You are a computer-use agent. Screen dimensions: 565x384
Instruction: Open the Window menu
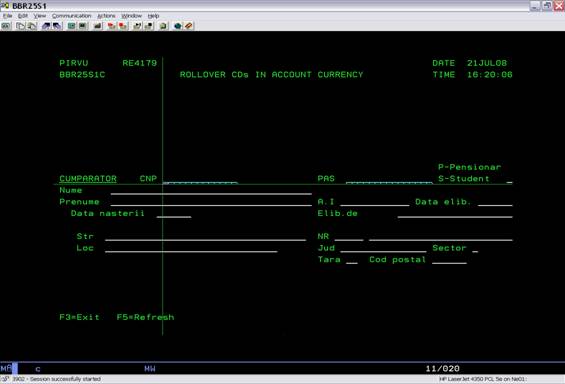(132, 16)
